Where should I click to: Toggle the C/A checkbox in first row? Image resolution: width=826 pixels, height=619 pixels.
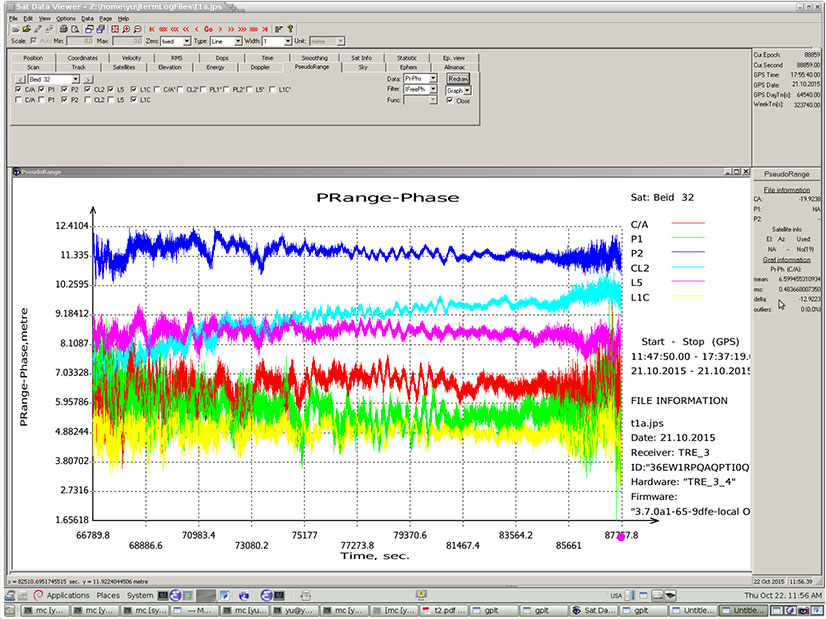click(19, 89)
